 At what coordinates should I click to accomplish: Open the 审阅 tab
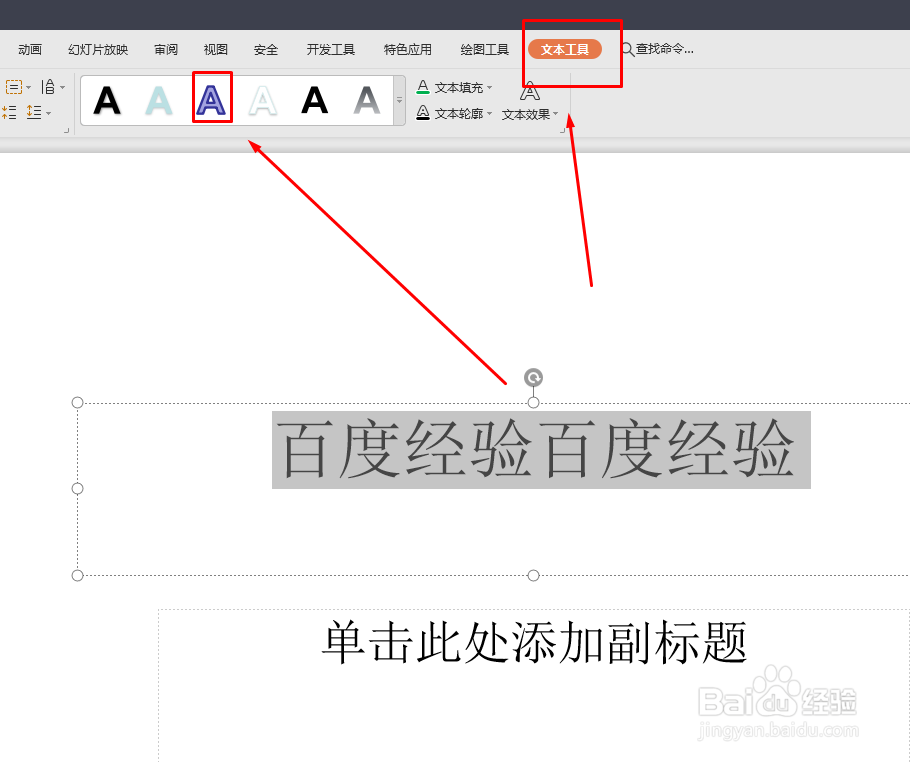[x=166, y=50]
